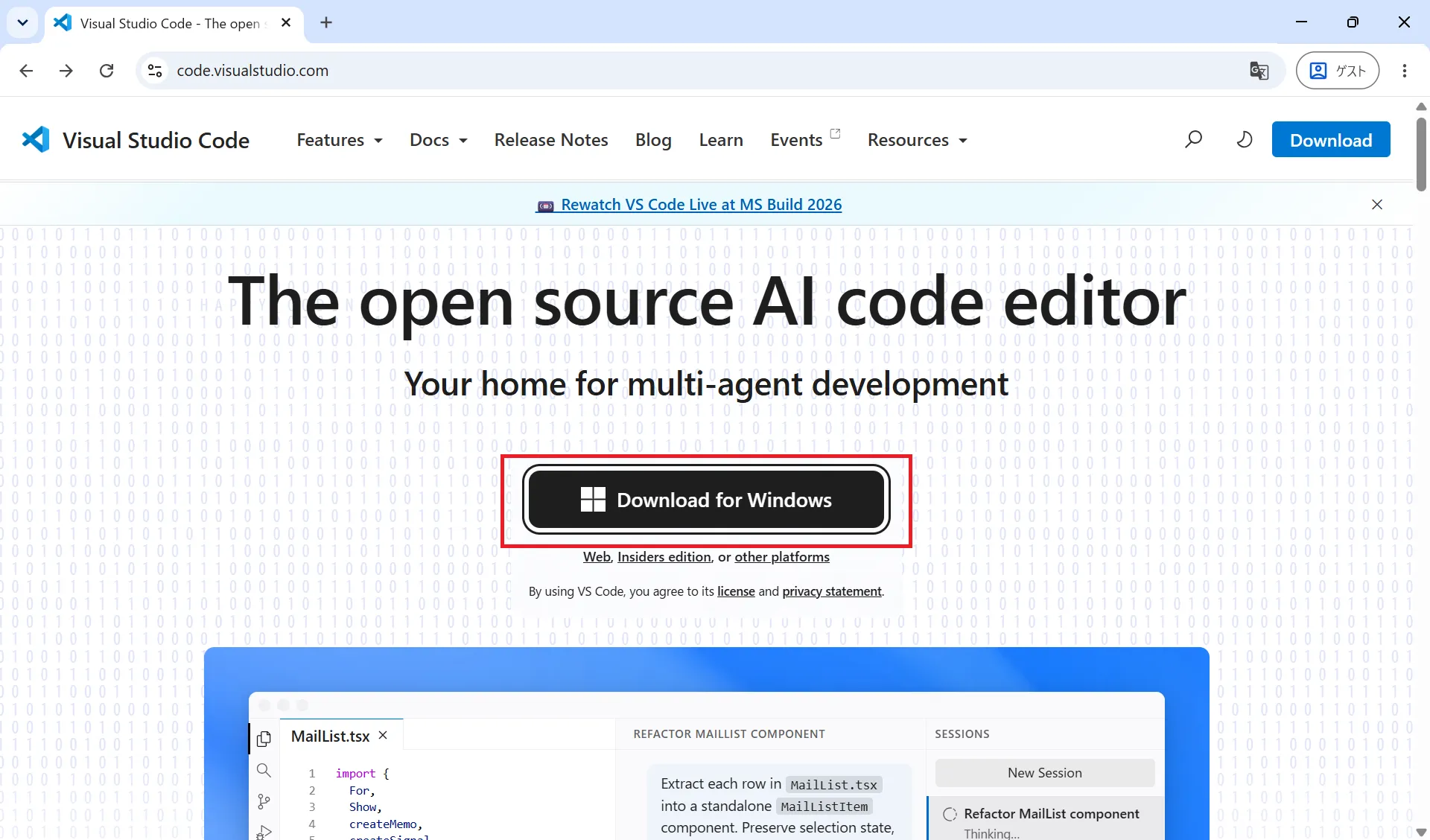Image resolution: width=1430 pixels, height=840 pixels.
Task: Open the tab search dropdown arrow
Action: 23,22
